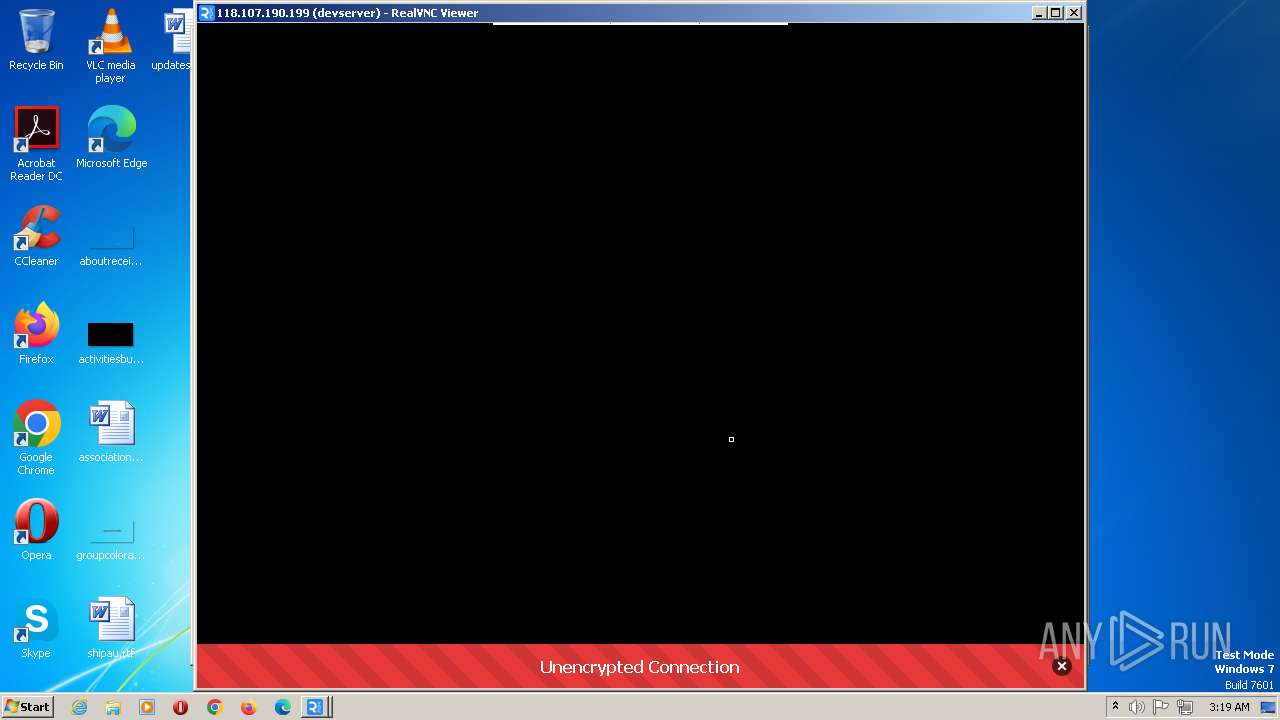Viewport: 1280px width, 720px height.
Task: Click the remote cursor square in VNC session
Action: 731,439
